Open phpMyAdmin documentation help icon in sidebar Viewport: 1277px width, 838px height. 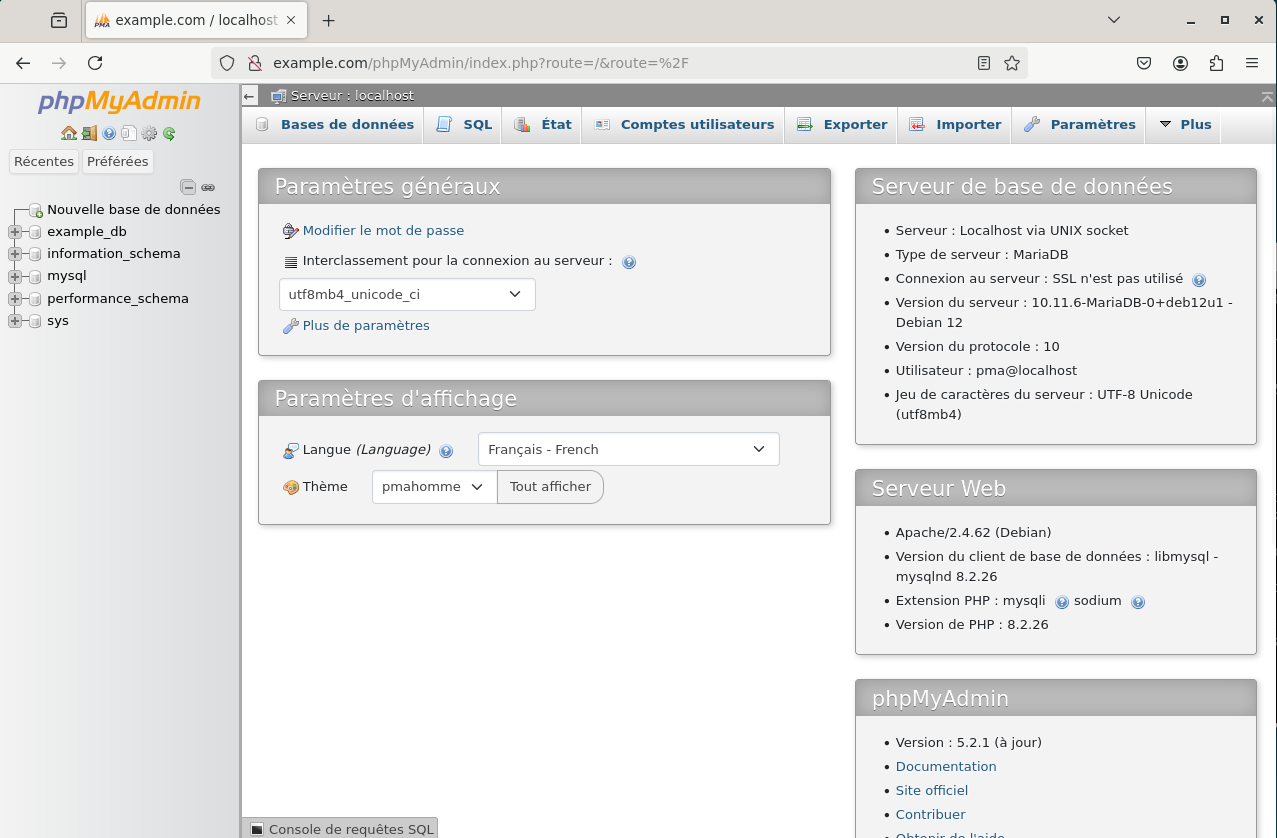point(109,133)
